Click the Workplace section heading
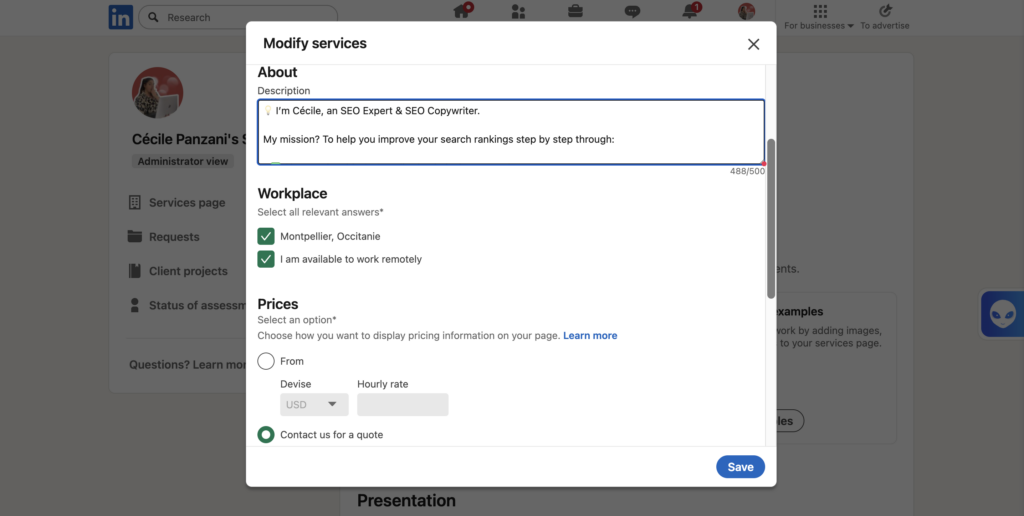 292,193
